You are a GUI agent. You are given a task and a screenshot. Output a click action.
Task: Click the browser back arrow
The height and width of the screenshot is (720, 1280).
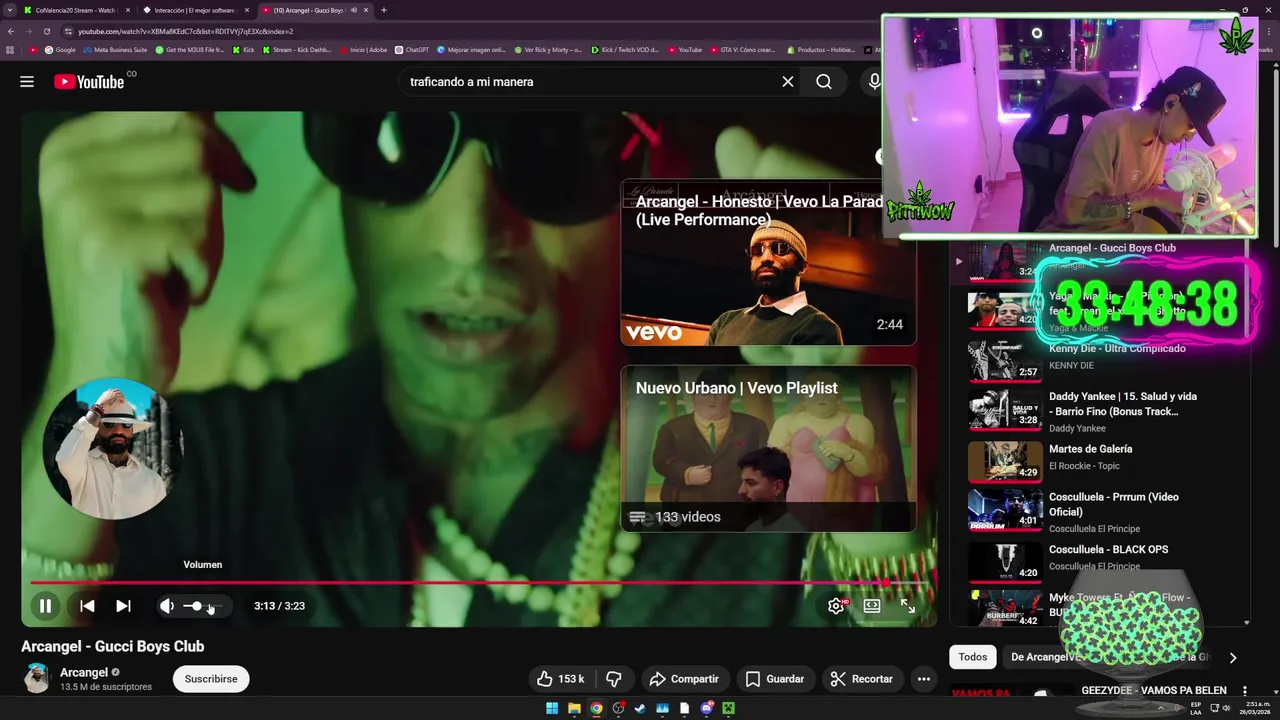[x=11, y=31]
